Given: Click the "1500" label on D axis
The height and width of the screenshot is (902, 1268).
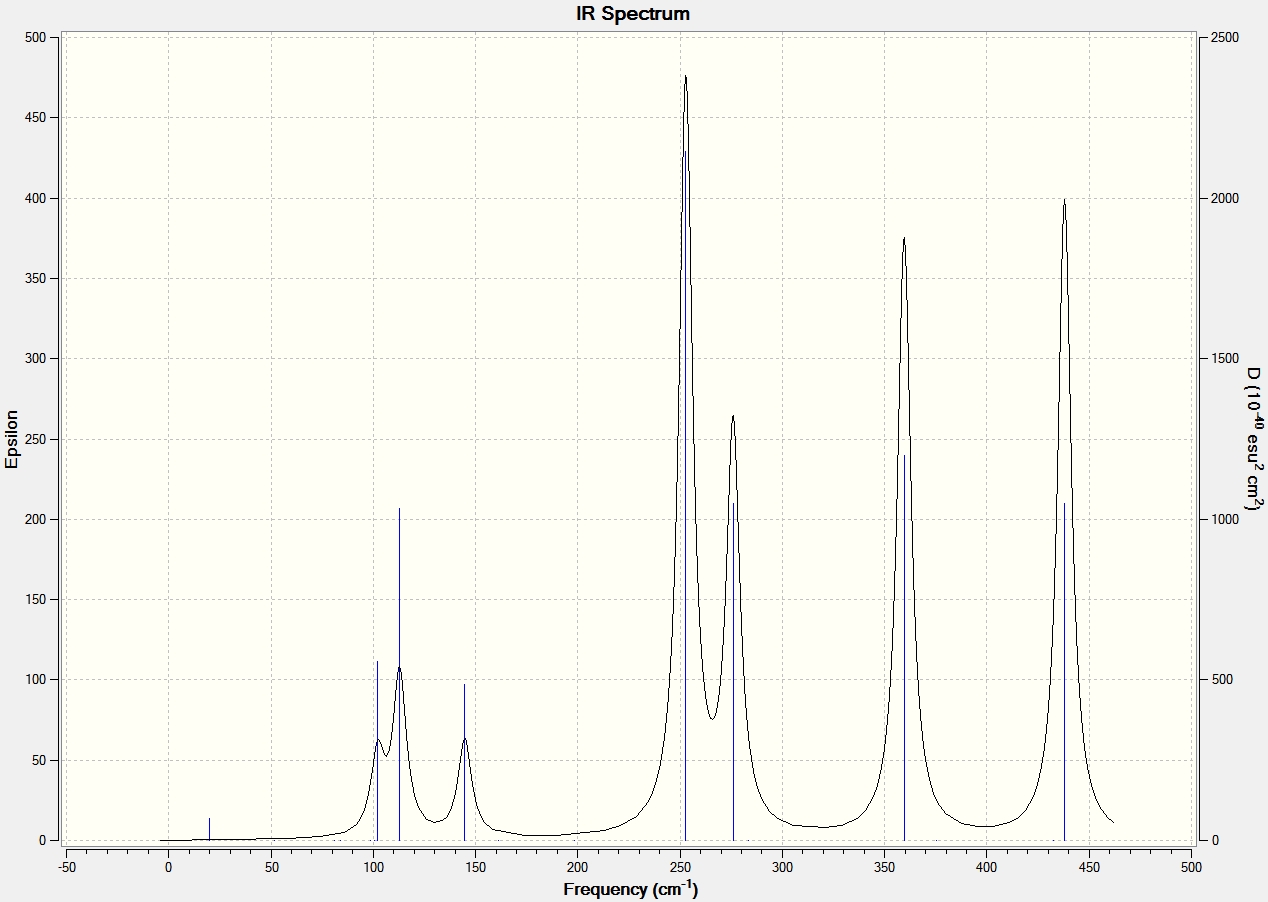Looking at the screenshot, I should point(1225,358).
